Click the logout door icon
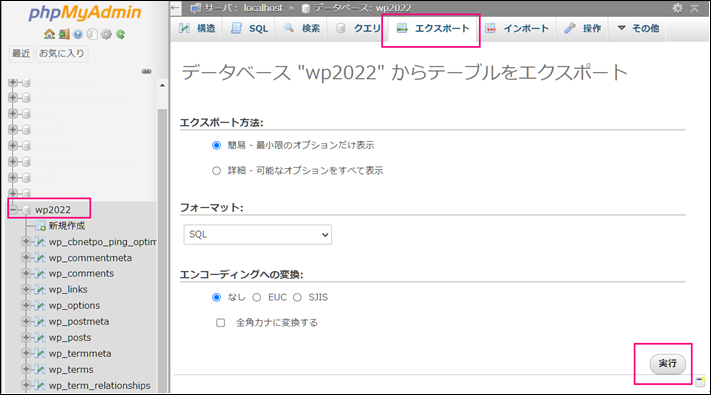 pos(64,34)
